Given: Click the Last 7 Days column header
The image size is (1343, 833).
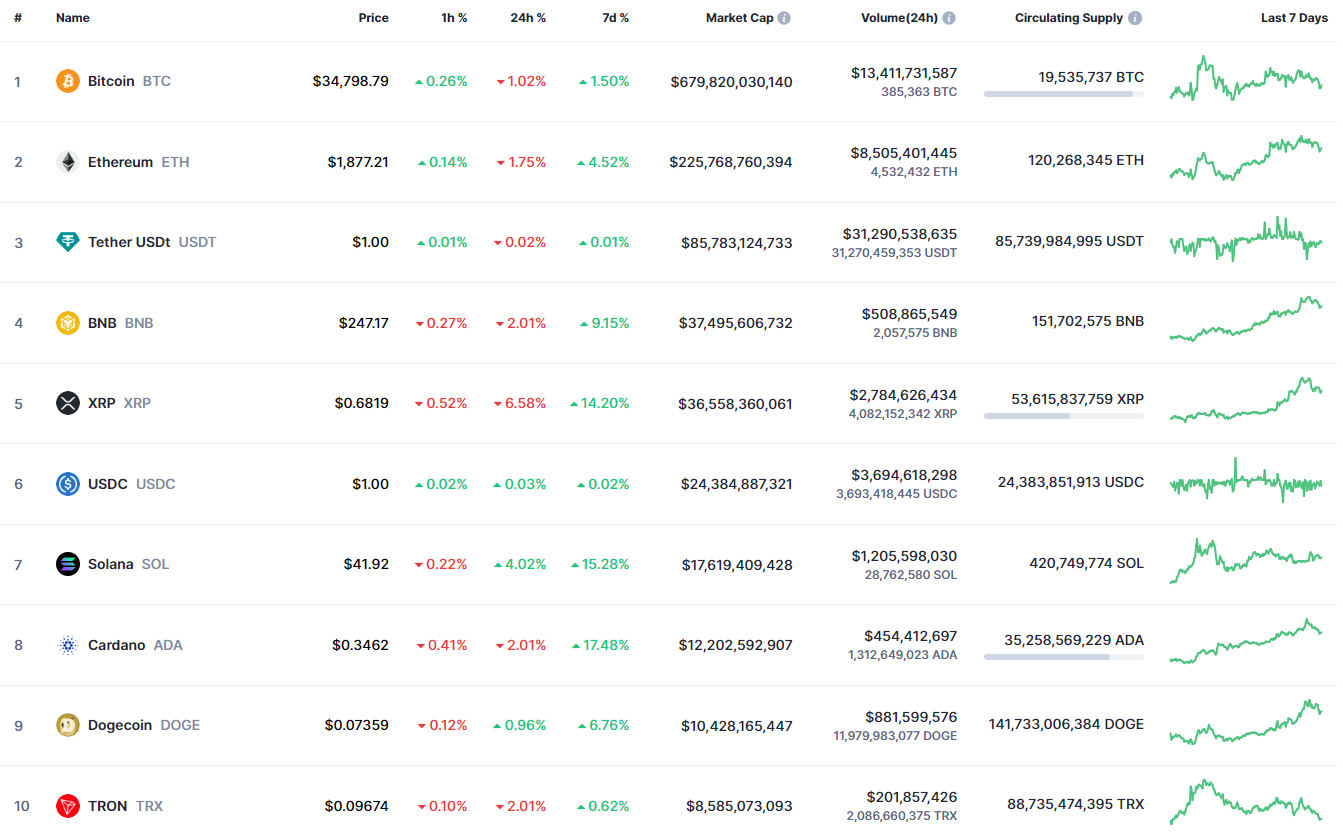Looking at the screenshot, I should [x=1294, y=18].
